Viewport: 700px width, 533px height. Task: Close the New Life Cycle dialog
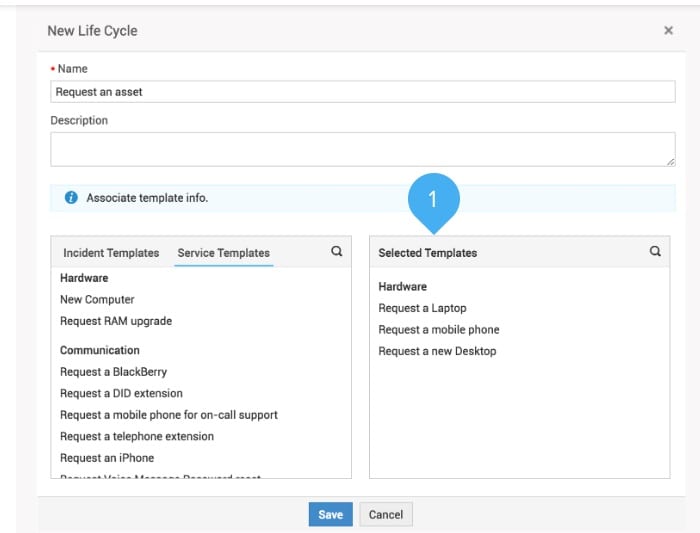click(668, 31)
